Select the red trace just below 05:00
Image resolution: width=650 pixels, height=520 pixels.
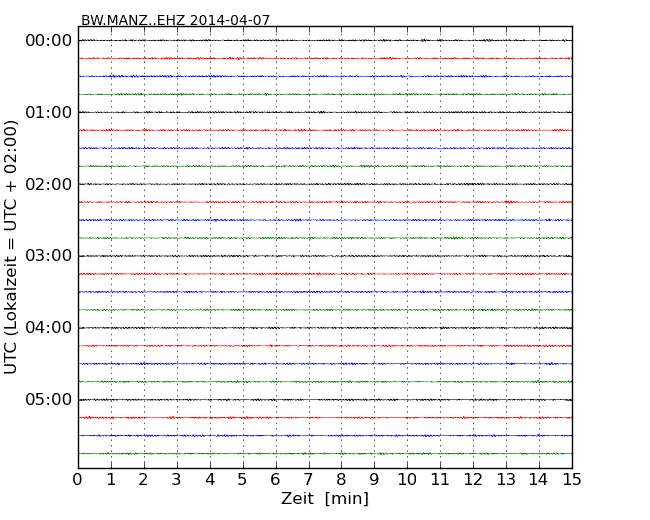click(x=325, y=418)
